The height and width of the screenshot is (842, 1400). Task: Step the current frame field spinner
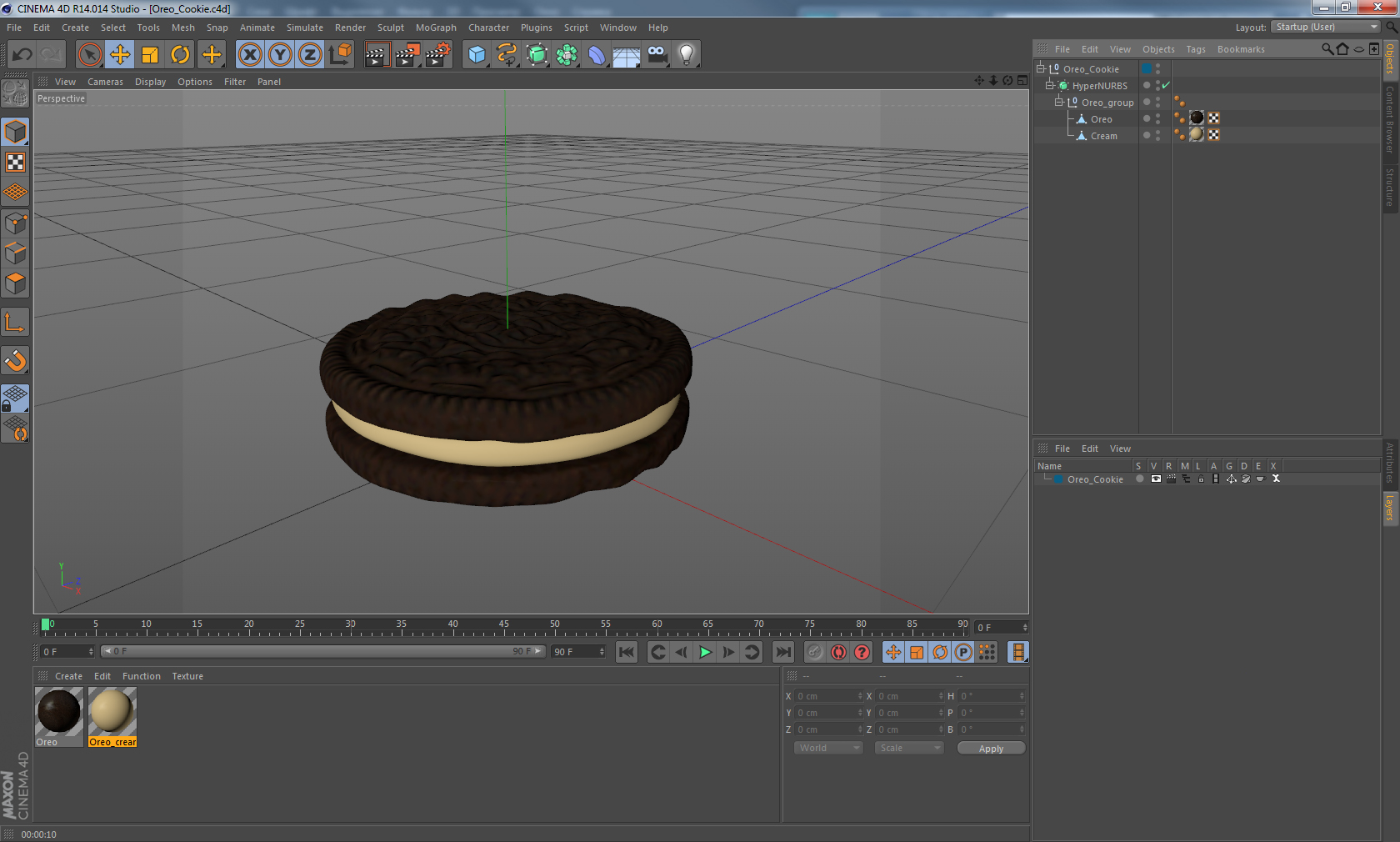pyautogui.click(x=1025, y=628)
